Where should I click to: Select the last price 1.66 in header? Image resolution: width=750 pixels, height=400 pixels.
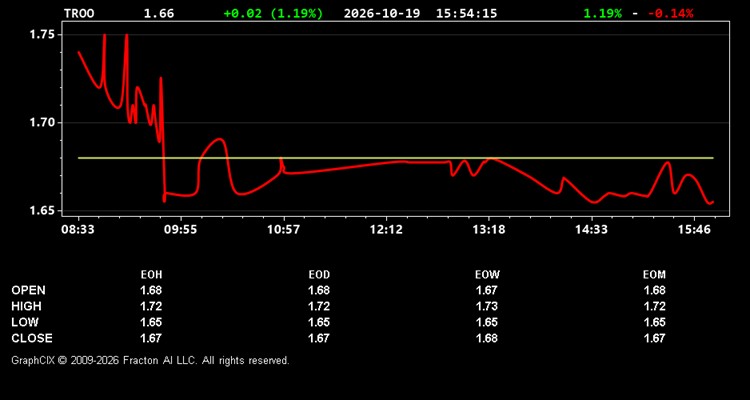click(159, 13)
